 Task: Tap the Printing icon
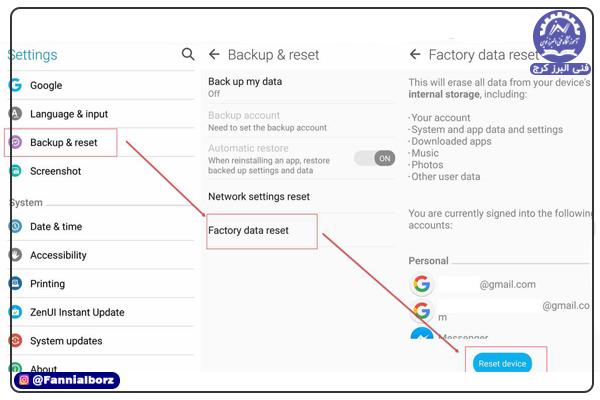tap(15, 283)
